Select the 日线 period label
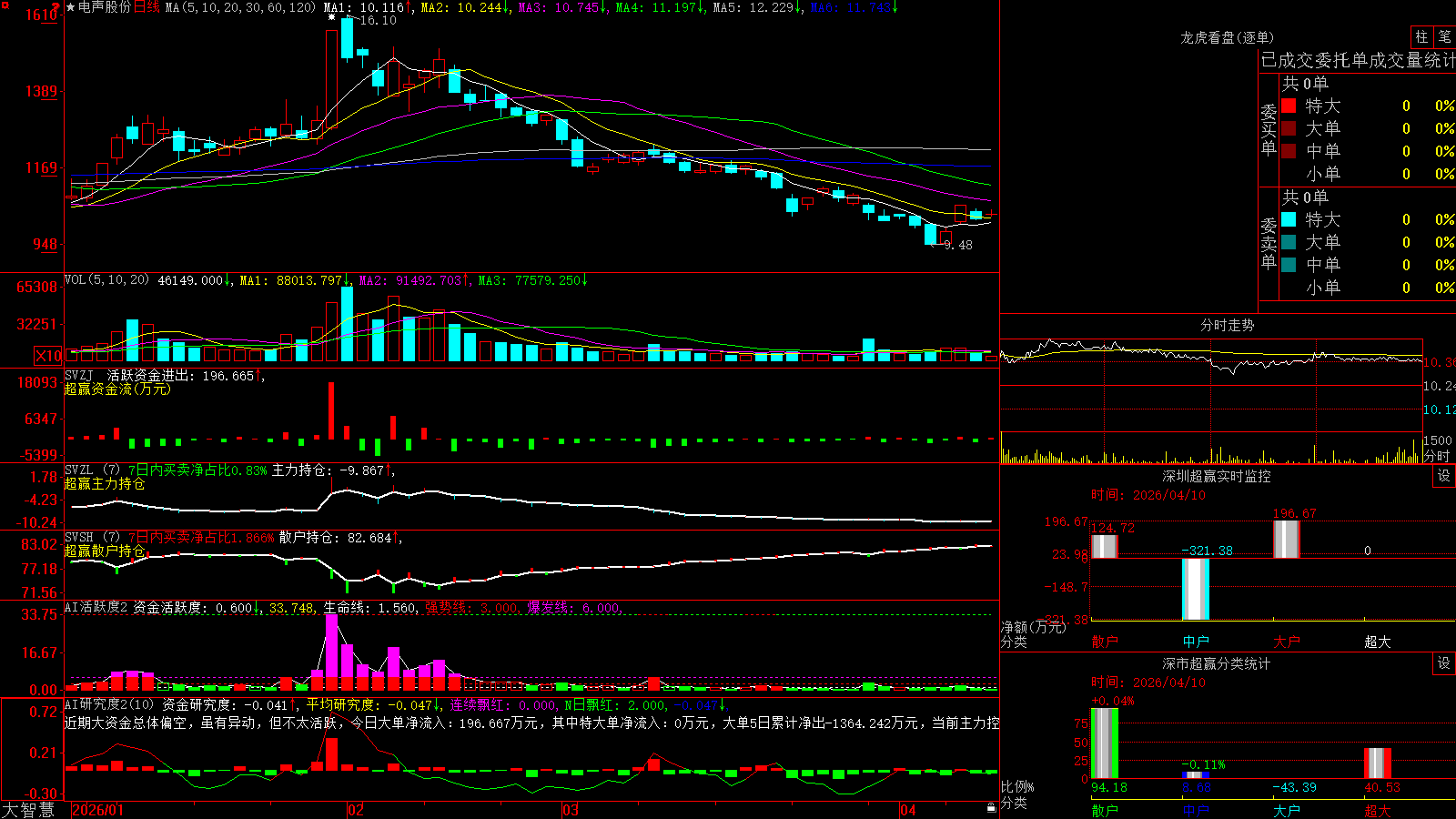This screenshot has height=819, width=1456. pos(147,7)
